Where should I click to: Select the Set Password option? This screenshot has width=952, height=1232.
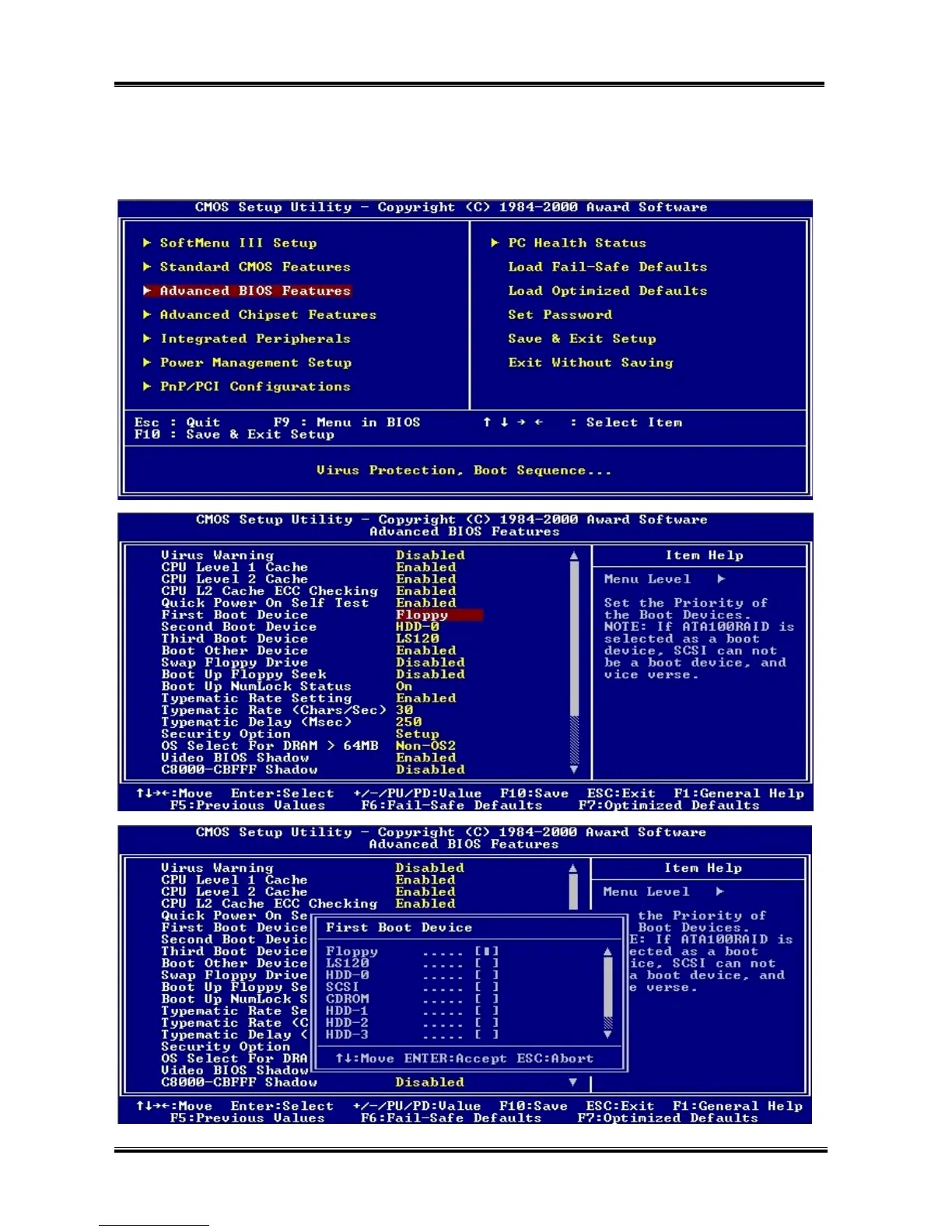(x=560, y=315)
